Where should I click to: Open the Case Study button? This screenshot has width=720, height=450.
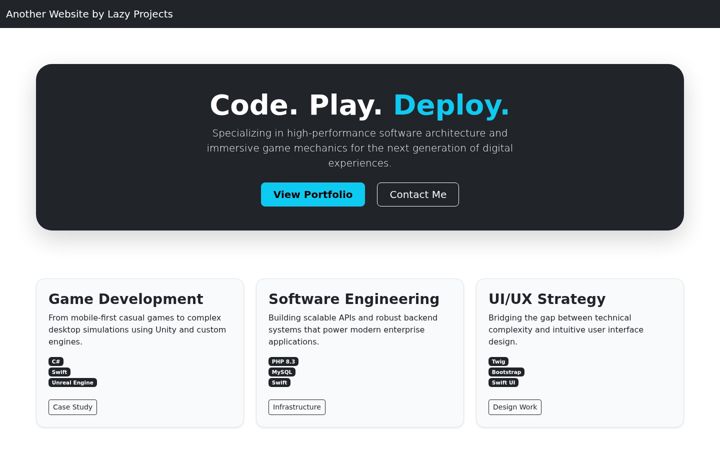(x=73, y=407)
